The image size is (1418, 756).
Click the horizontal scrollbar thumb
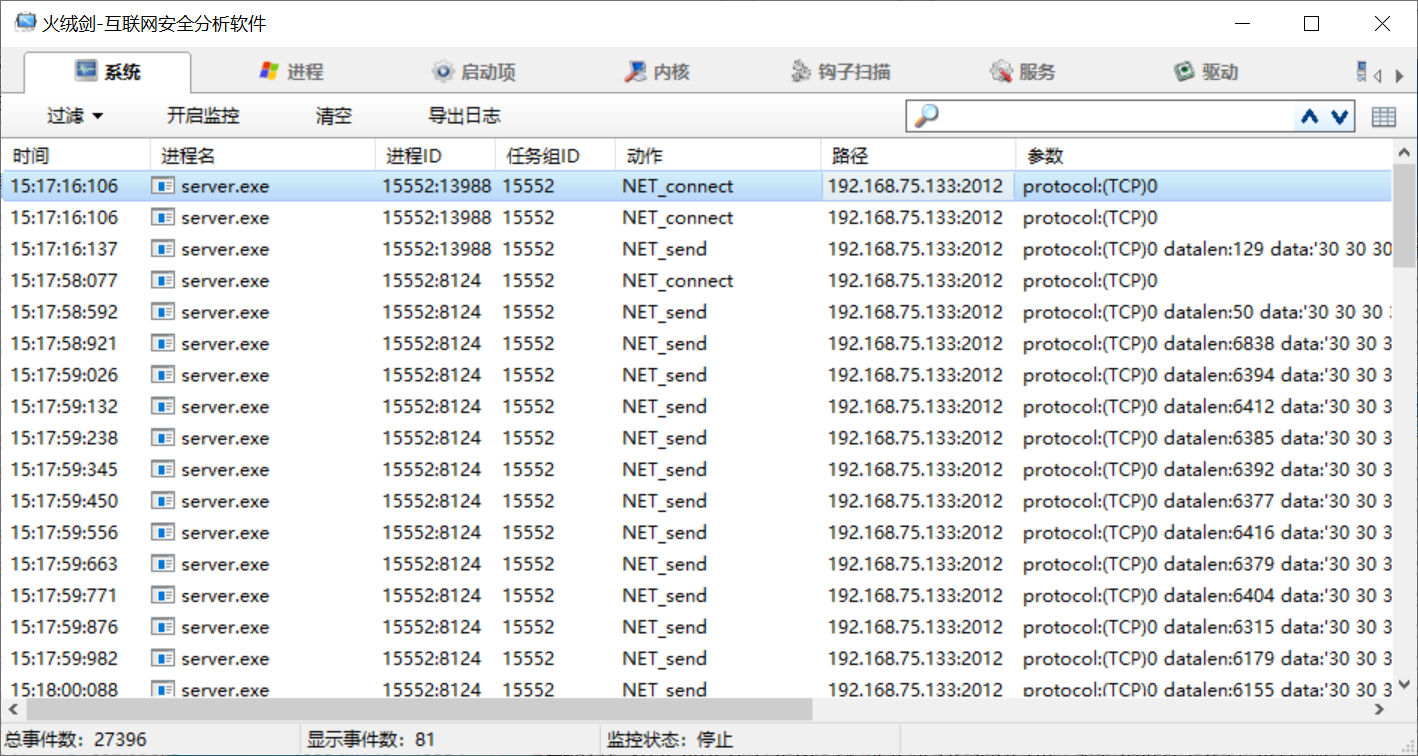(x=417, y=709)
